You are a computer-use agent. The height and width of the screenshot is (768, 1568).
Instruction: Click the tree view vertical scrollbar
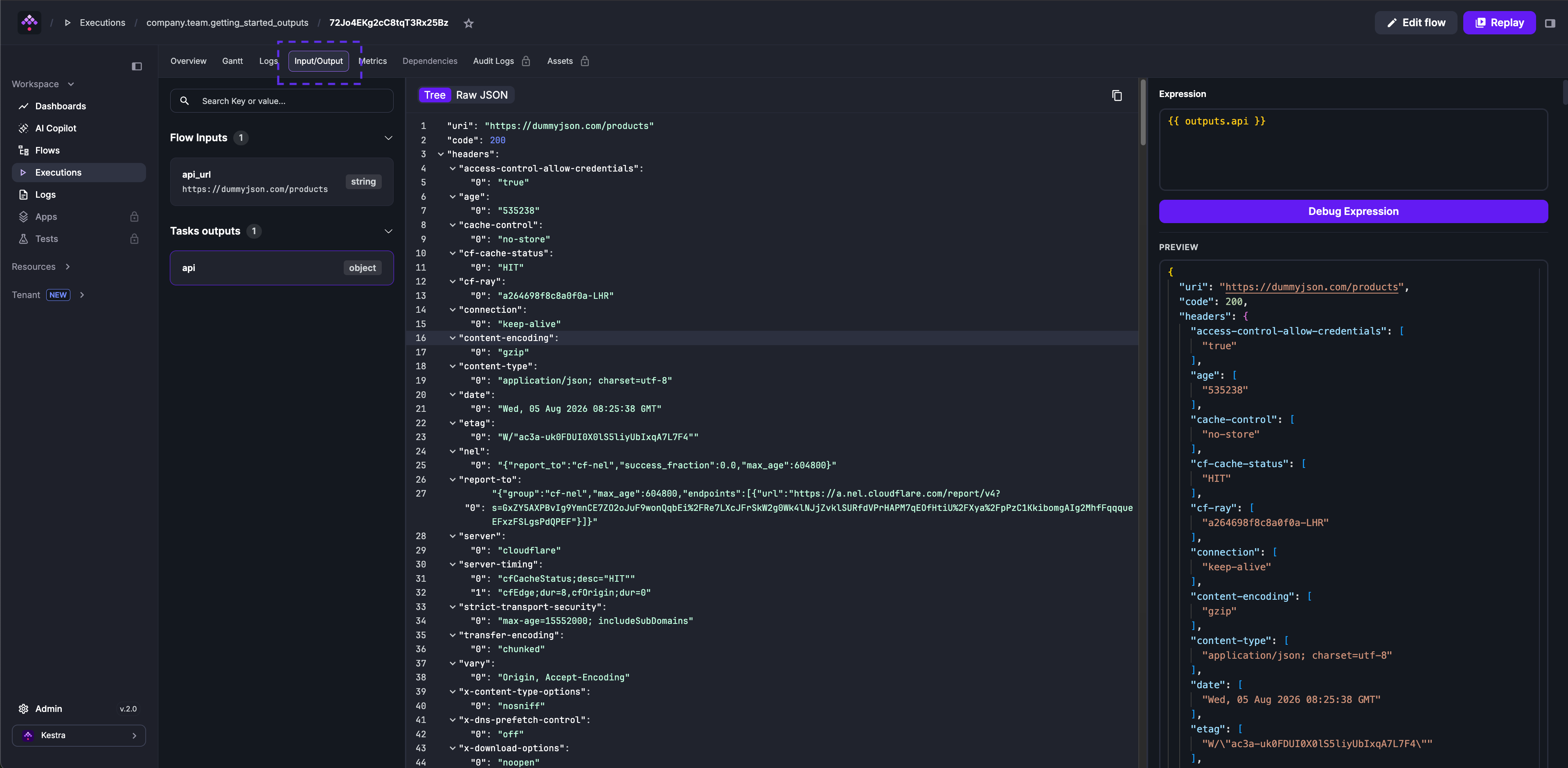click(1143, 113)
